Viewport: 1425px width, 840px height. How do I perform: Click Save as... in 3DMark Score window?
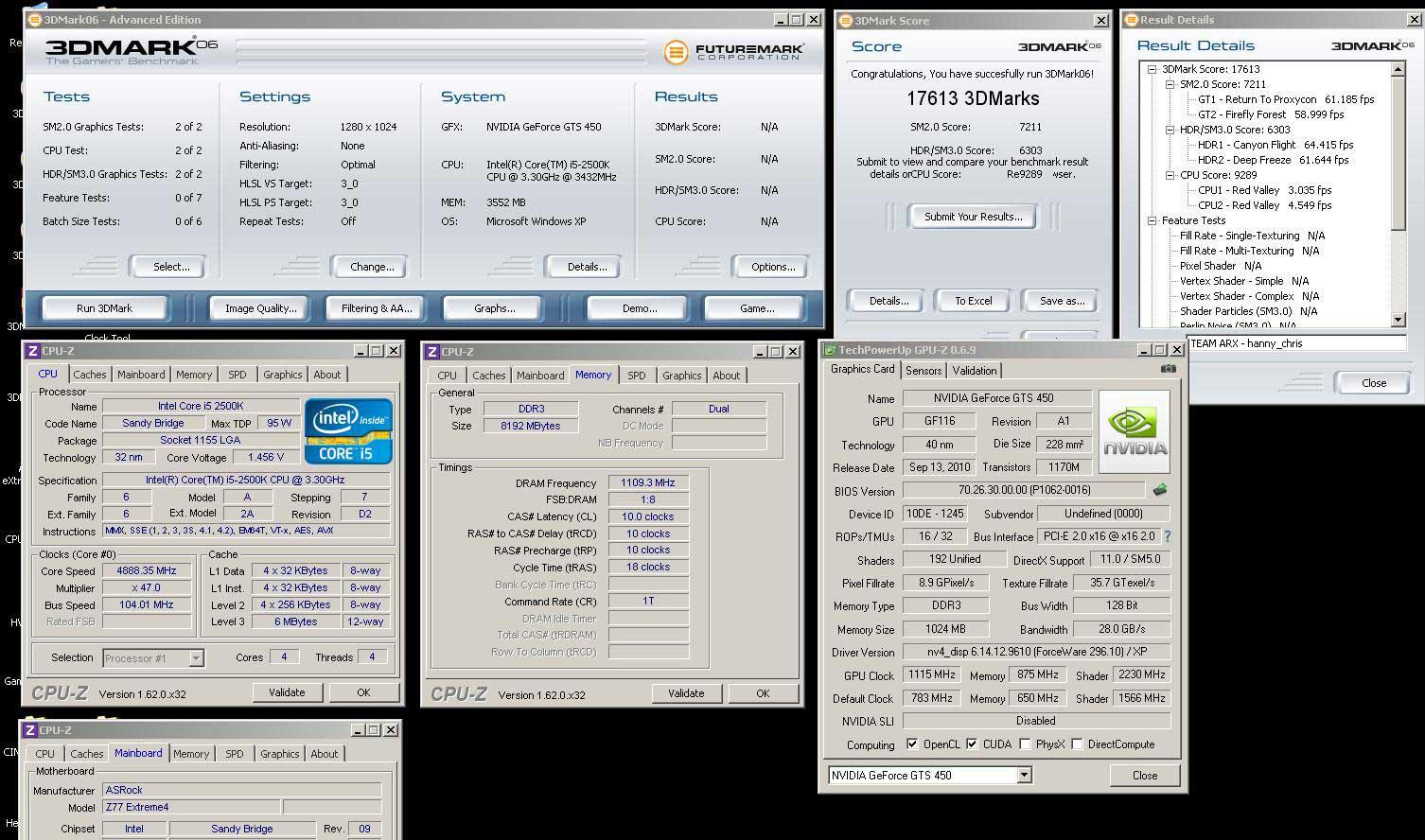[1062, 301]
